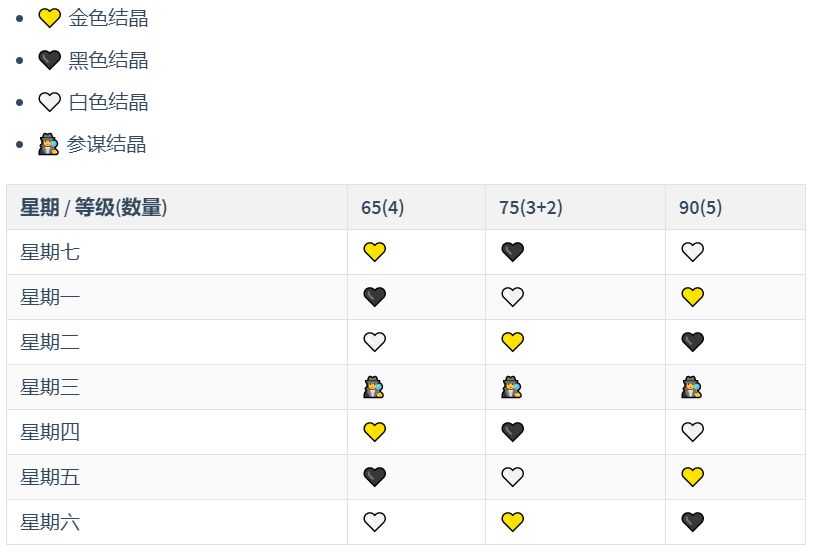Click the black heart beside 黑色结晶
Viewport: 813px width, 555px height.
(x=49, y=60)
